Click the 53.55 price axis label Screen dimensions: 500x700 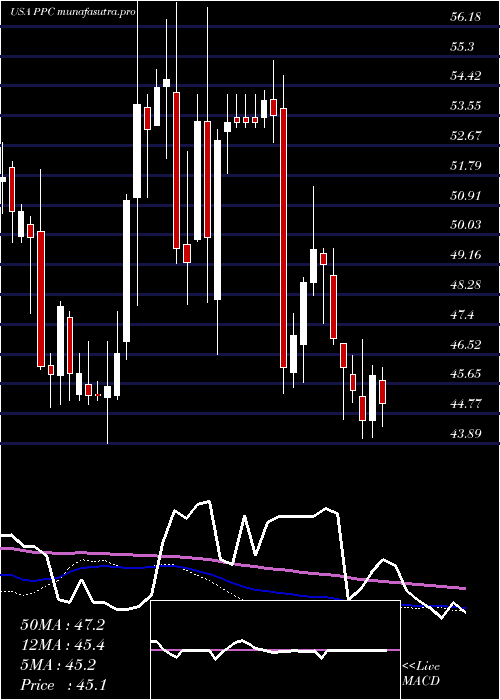pyautogui.click(x=465, y=106)
